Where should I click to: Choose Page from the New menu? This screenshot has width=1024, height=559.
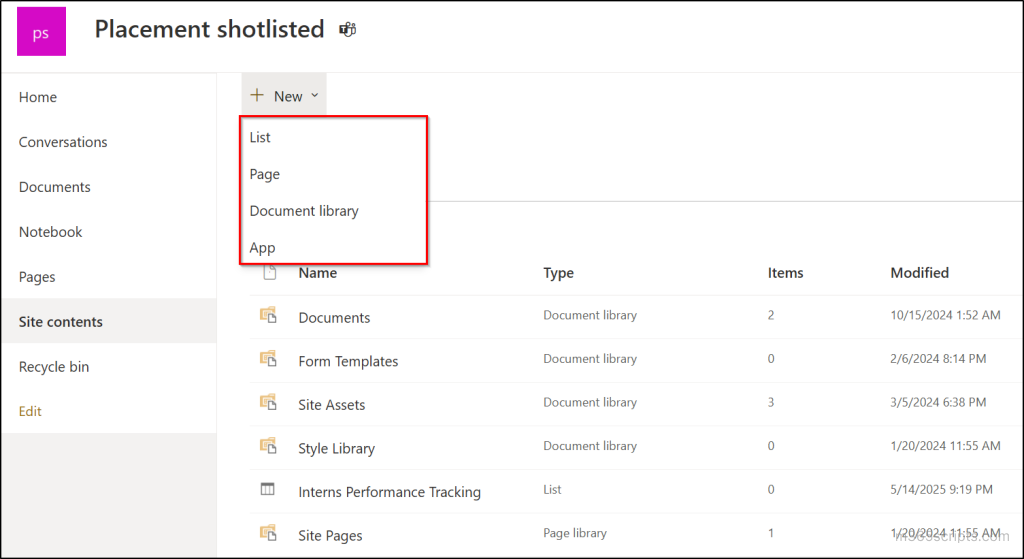265,174
